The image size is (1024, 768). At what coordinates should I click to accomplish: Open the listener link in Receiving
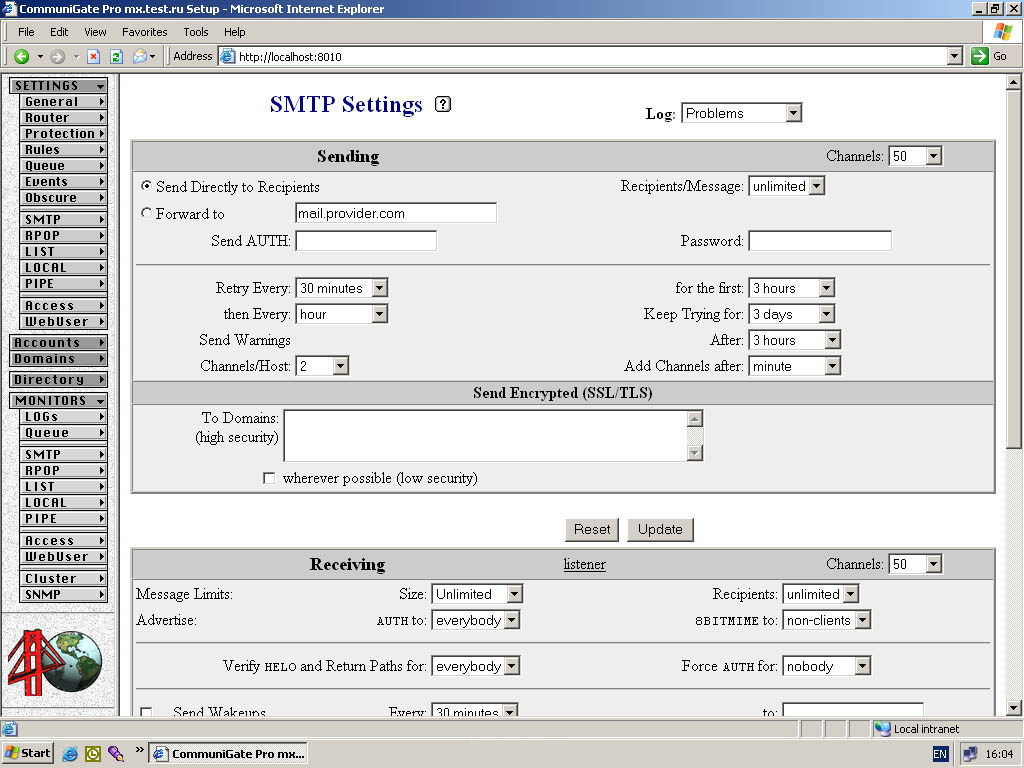pos(584,564)
